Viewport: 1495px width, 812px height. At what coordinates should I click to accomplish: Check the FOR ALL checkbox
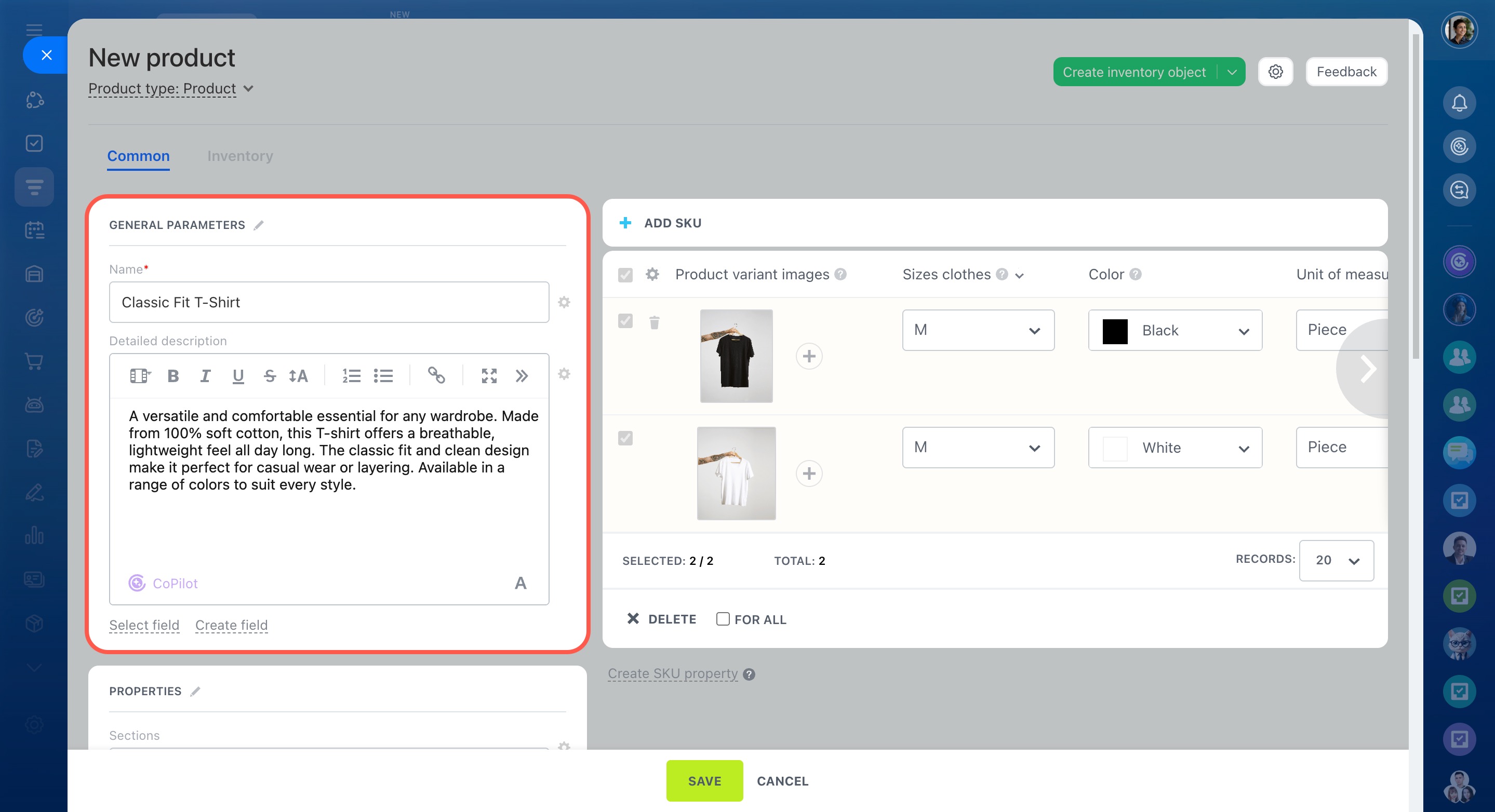point(723,619)
